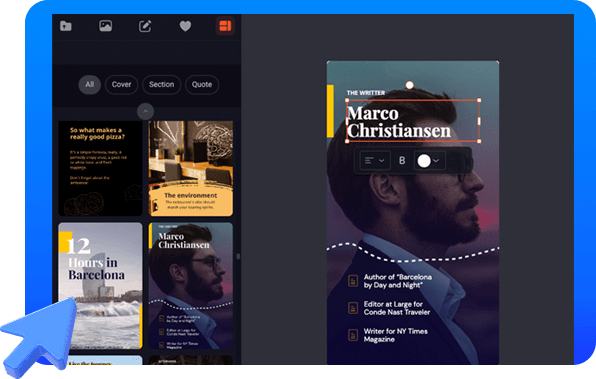This screenshot has height=379, width=596.
Task: Select 'Editor at Large for Conde Nast Traveler' text
Action: coord(397,308)
